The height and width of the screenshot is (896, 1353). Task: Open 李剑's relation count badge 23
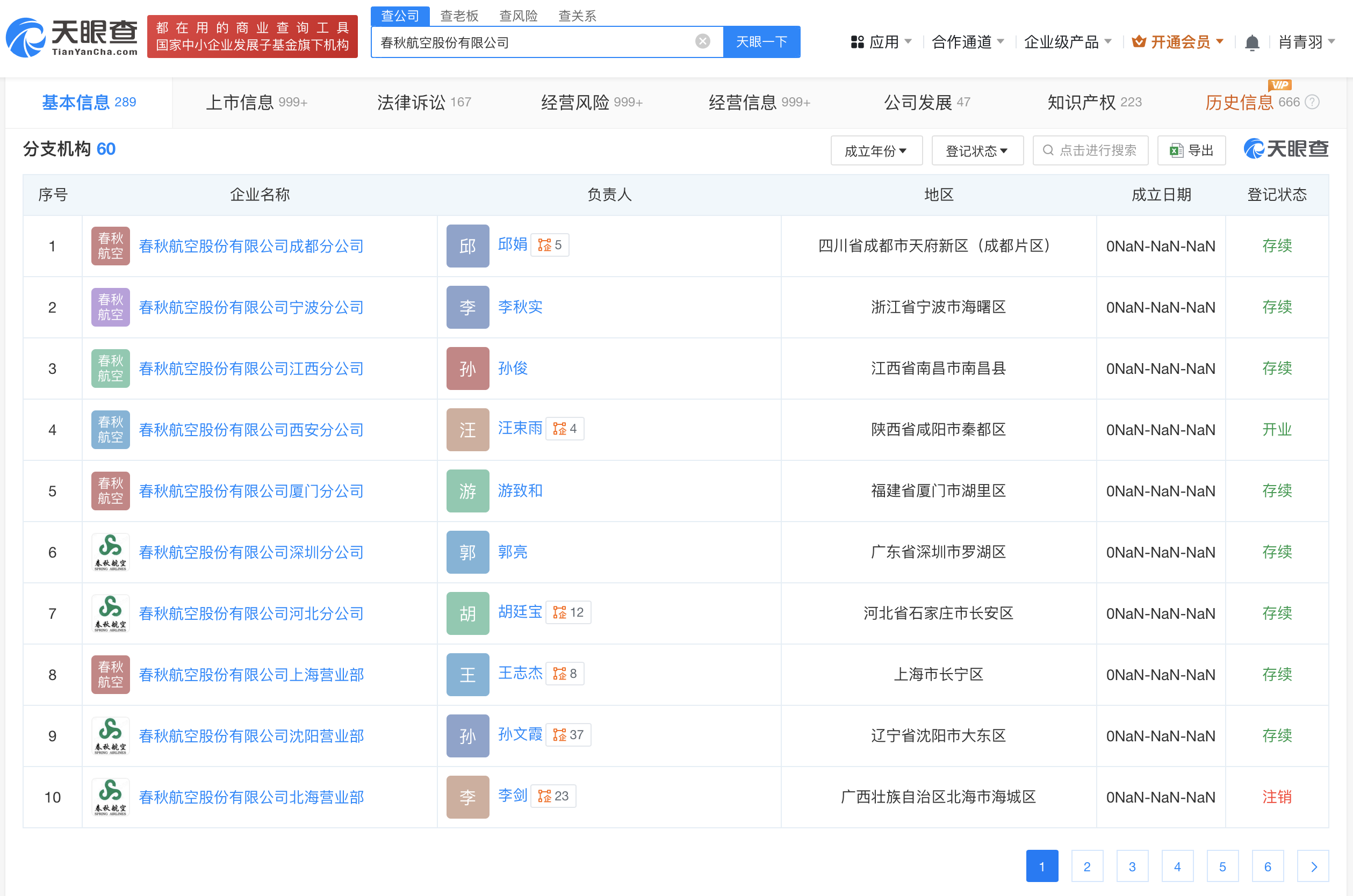[x=553, y=796]
